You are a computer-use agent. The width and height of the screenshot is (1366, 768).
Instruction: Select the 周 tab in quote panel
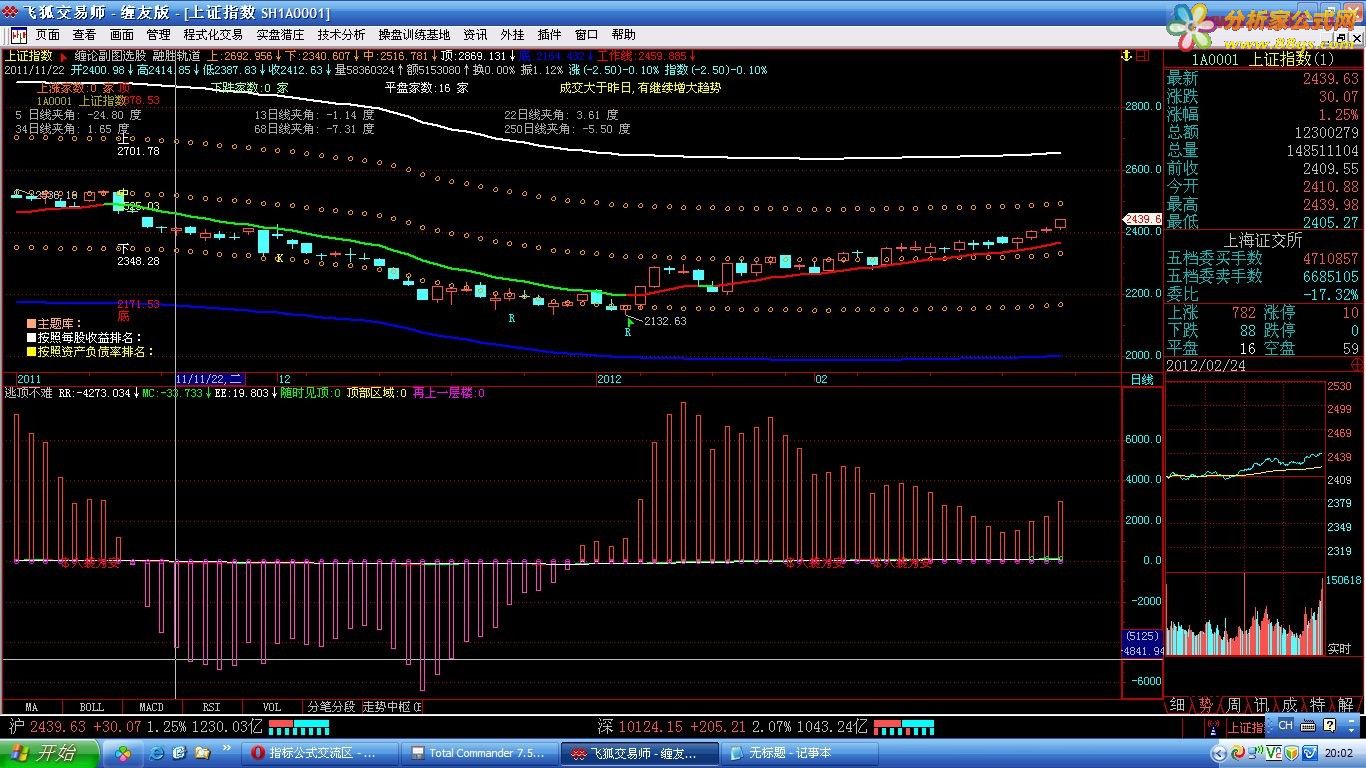click(1233, 705)
